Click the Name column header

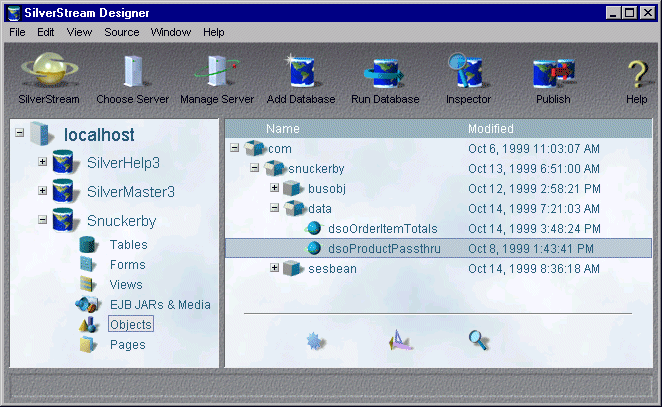(x=283, y=129)
